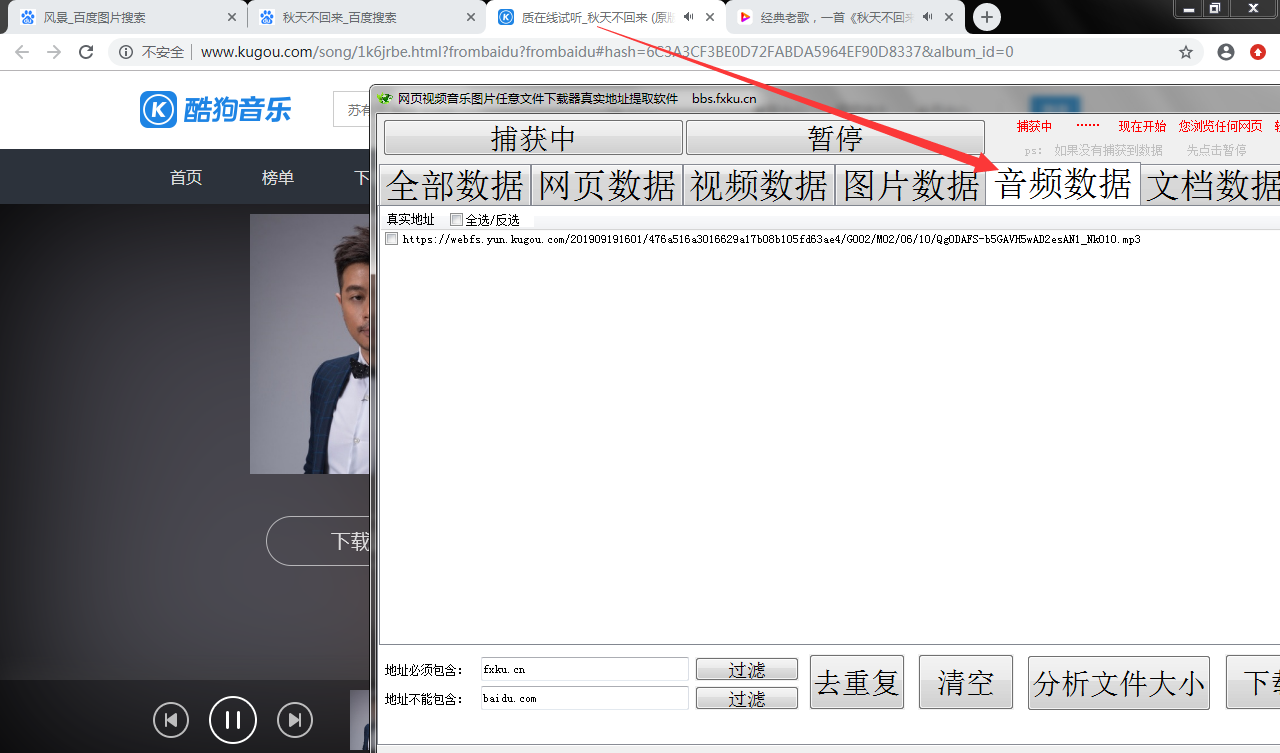Open the 音频数据 tab

[x=1064, y=184]
